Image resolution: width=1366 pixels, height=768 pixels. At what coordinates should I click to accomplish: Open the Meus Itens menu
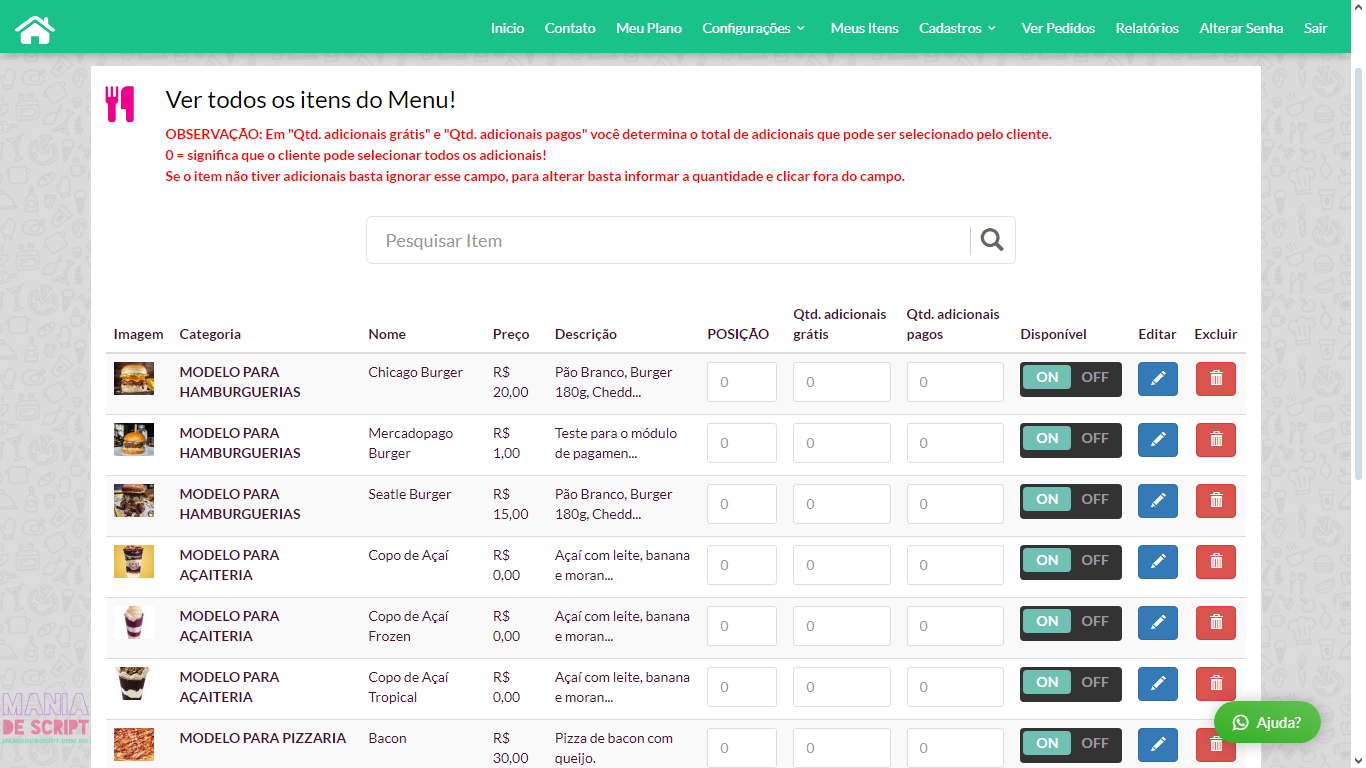(x=864, y=28)
